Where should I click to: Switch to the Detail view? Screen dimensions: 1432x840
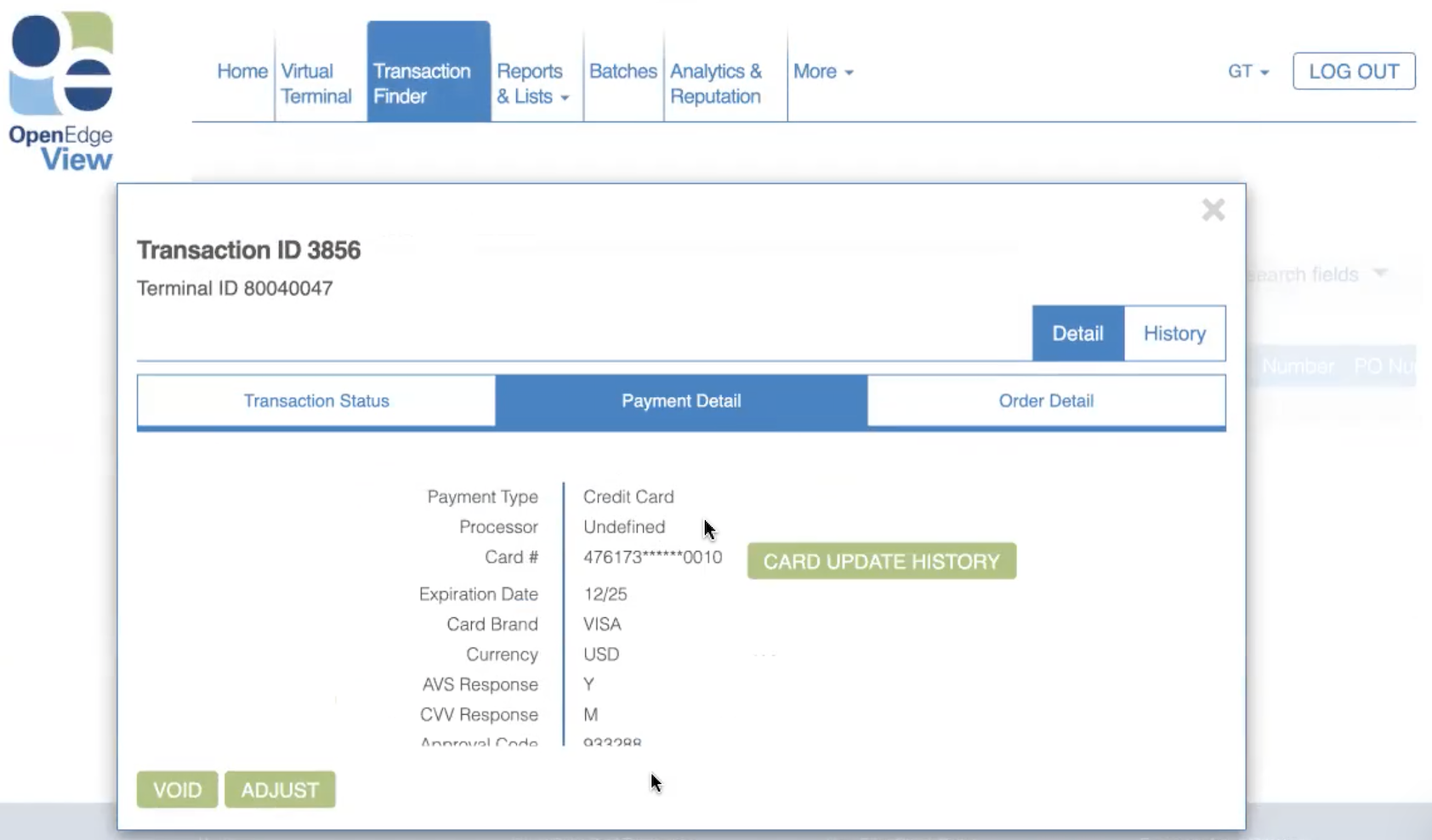tap(1077, 333)
